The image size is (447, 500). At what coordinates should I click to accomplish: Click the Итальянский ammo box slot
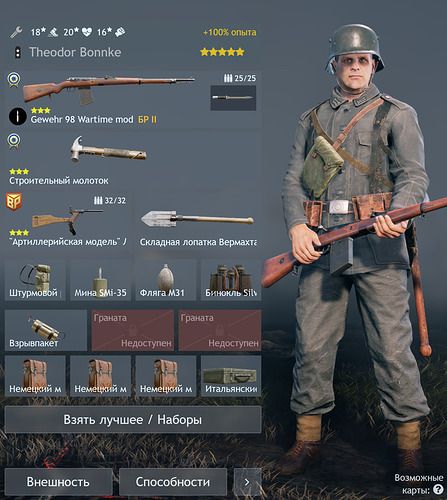[x=231, y=376]
